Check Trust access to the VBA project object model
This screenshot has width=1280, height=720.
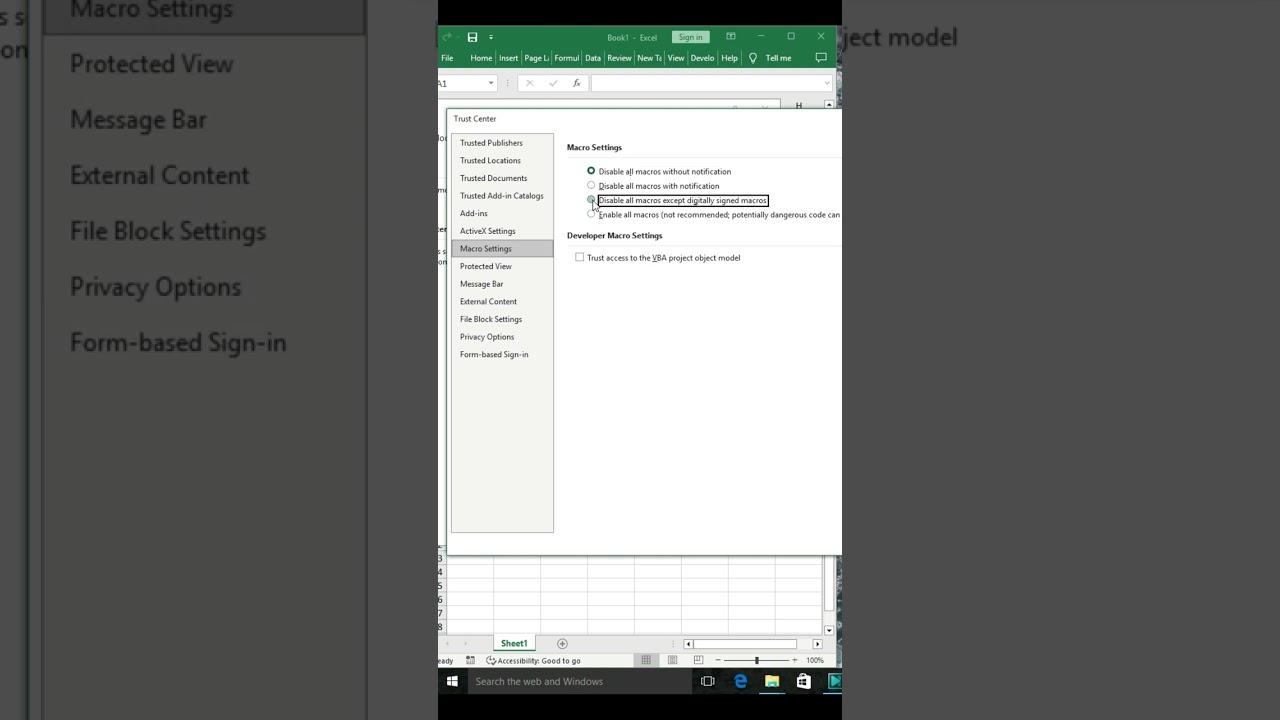tap(579, 258)
